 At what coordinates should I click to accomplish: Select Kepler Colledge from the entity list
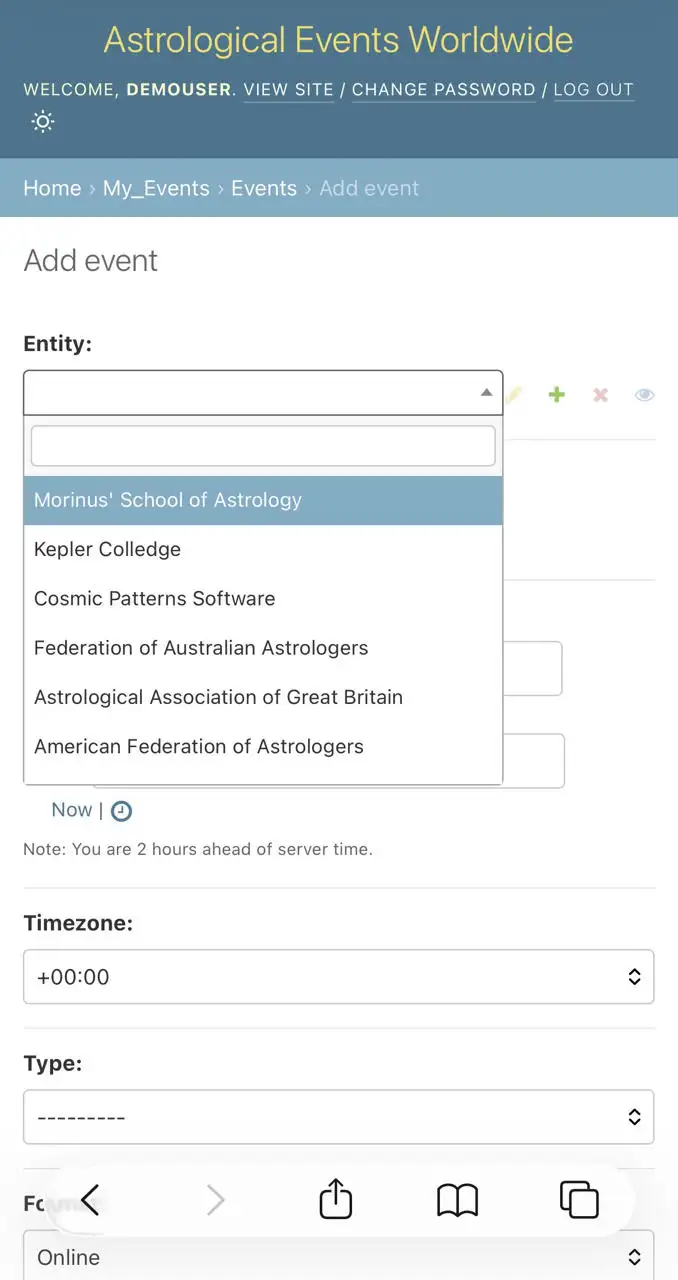click(x=107, y=549)
